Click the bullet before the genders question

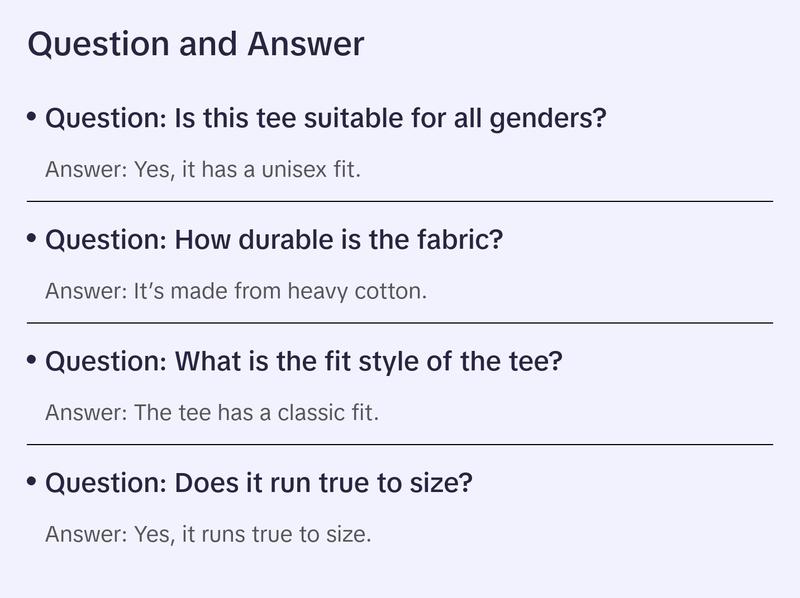[32, 118]
